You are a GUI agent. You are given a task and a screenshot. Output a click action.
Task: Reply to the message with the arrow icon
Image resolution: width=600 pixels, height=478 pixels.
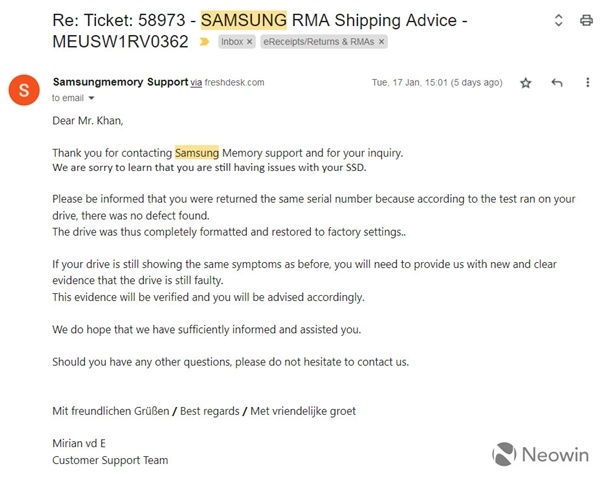(557, 83)
